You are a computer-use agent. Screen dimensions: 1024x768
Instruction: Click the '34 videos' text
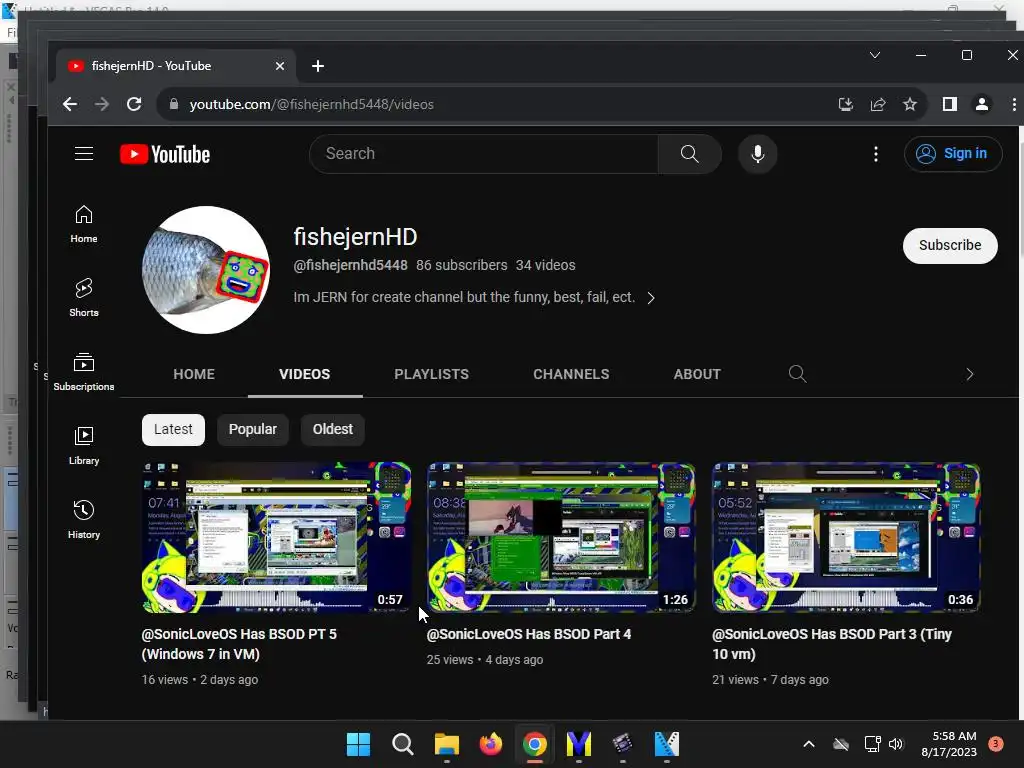(x=546, y=265)
